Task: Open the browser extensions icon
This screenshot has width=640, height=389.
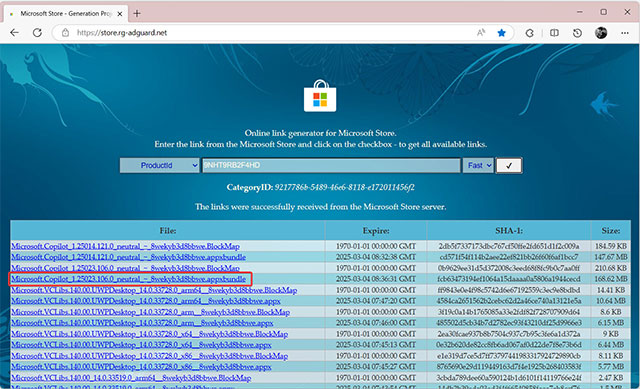Action: point(529,33)
